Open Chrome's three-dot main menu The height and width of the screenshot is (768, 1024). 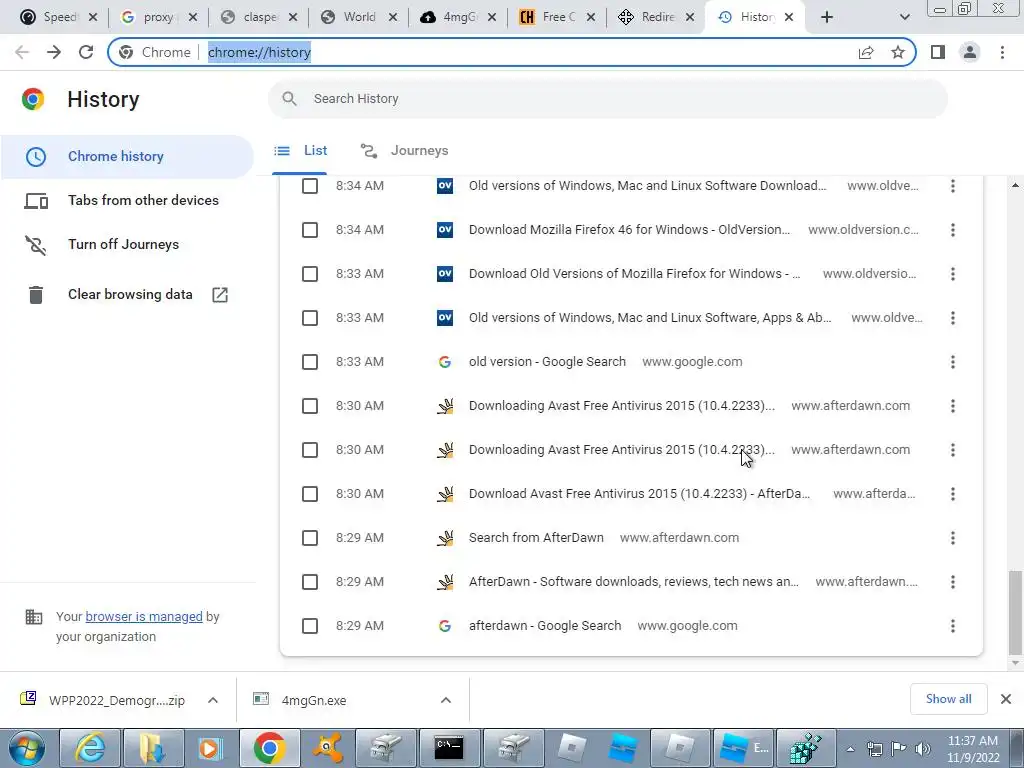[x=1002, y=52]
